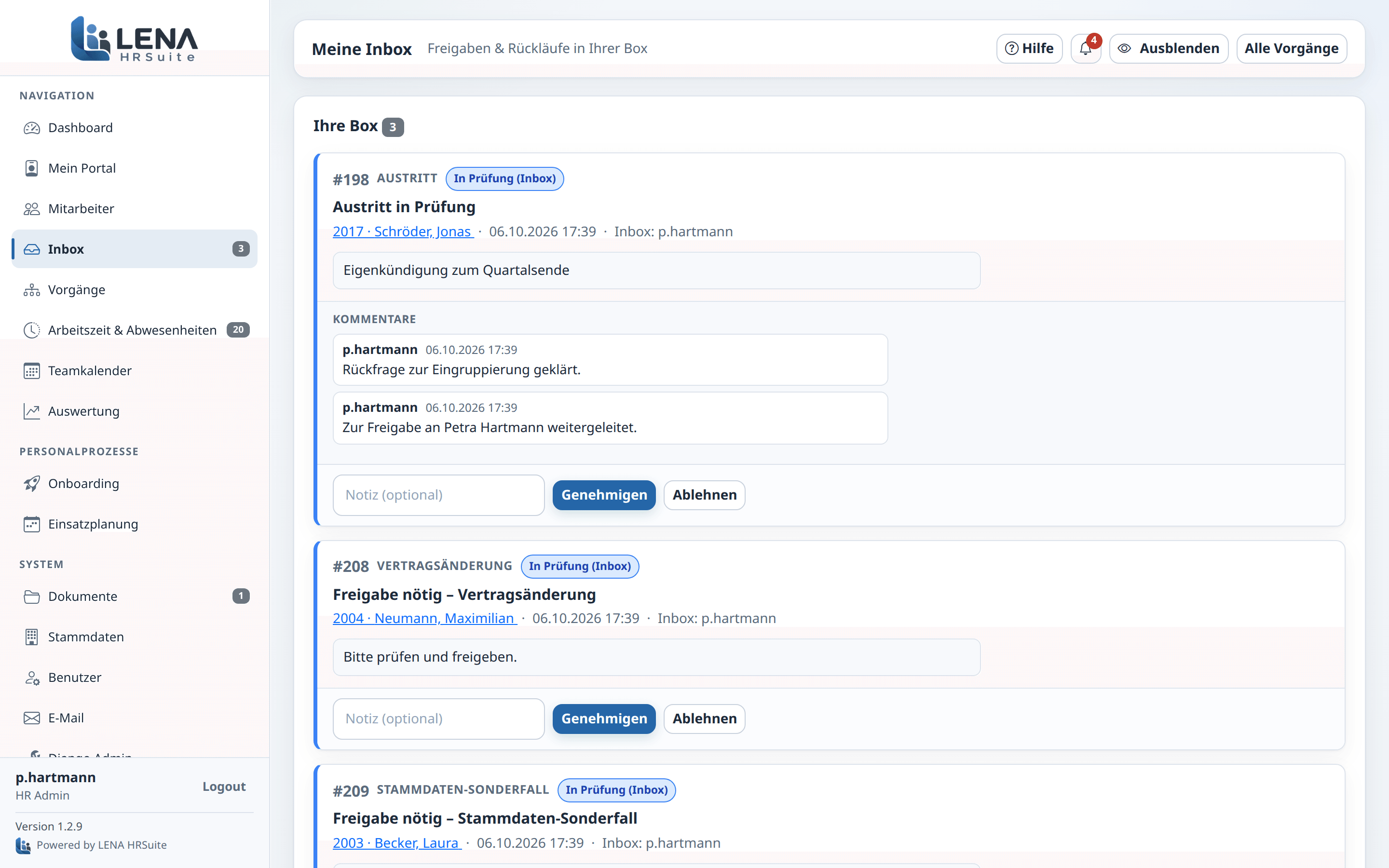Approve case #198 with Genehmigen

point(604,495)
